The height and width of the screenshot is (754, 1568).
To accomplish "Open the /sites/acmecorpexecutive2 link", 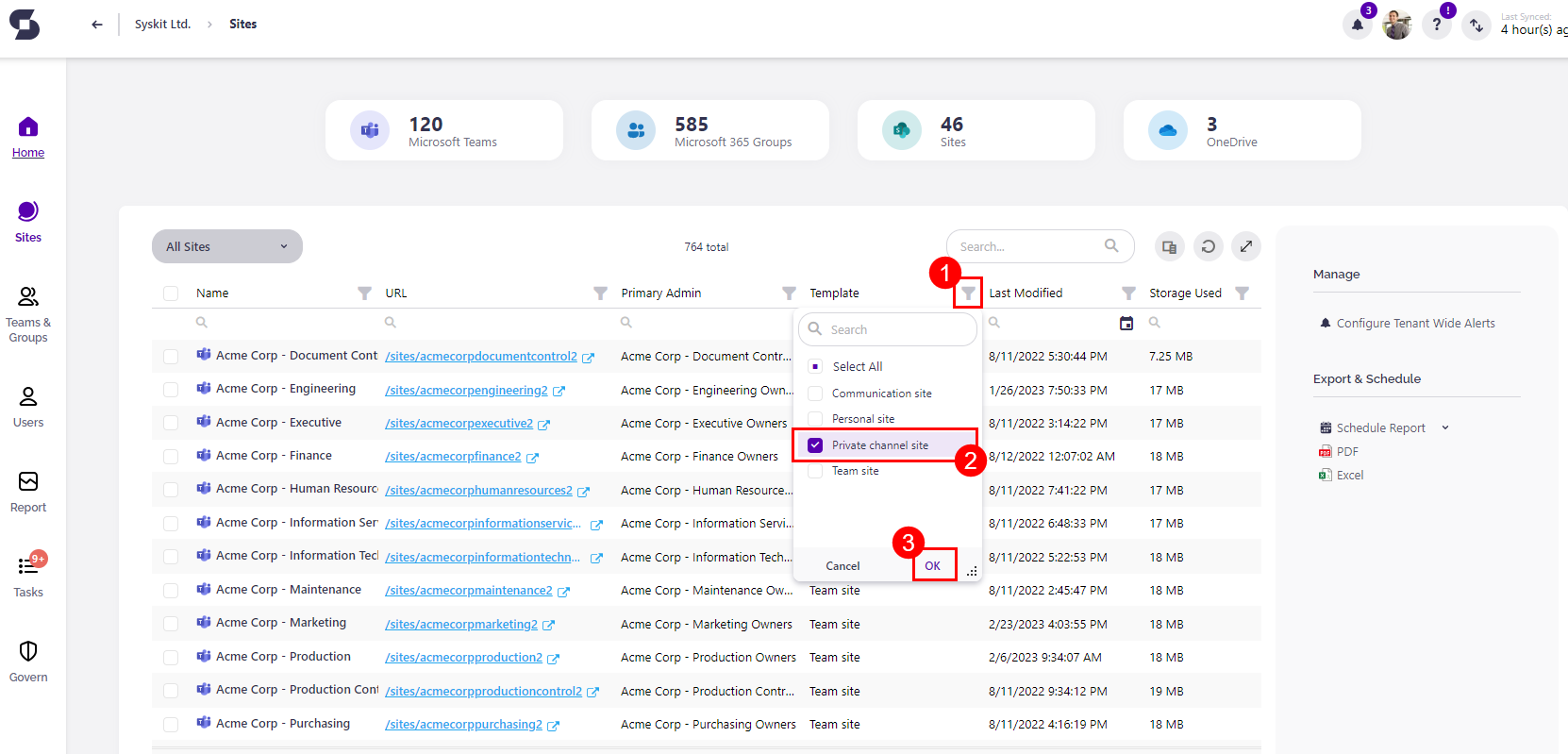I will pyautogui.click(x=459, y=424).
